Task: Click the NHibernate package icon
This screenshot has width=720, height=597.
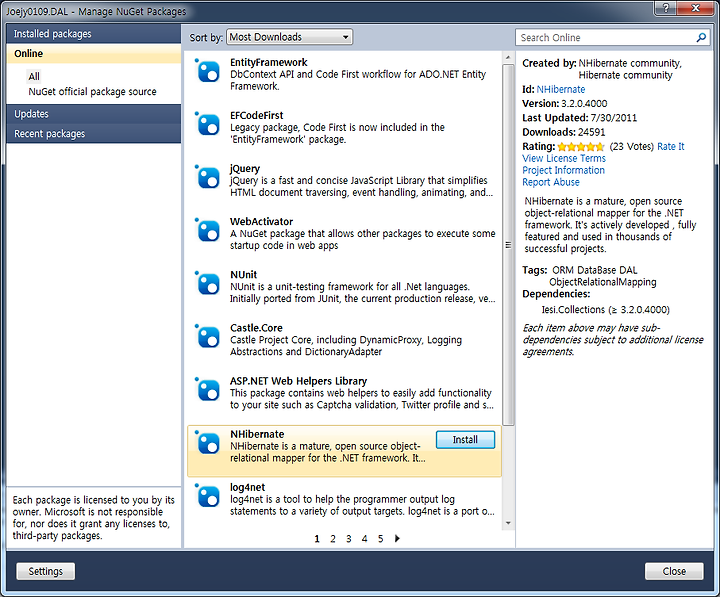Action: (208, 443)
